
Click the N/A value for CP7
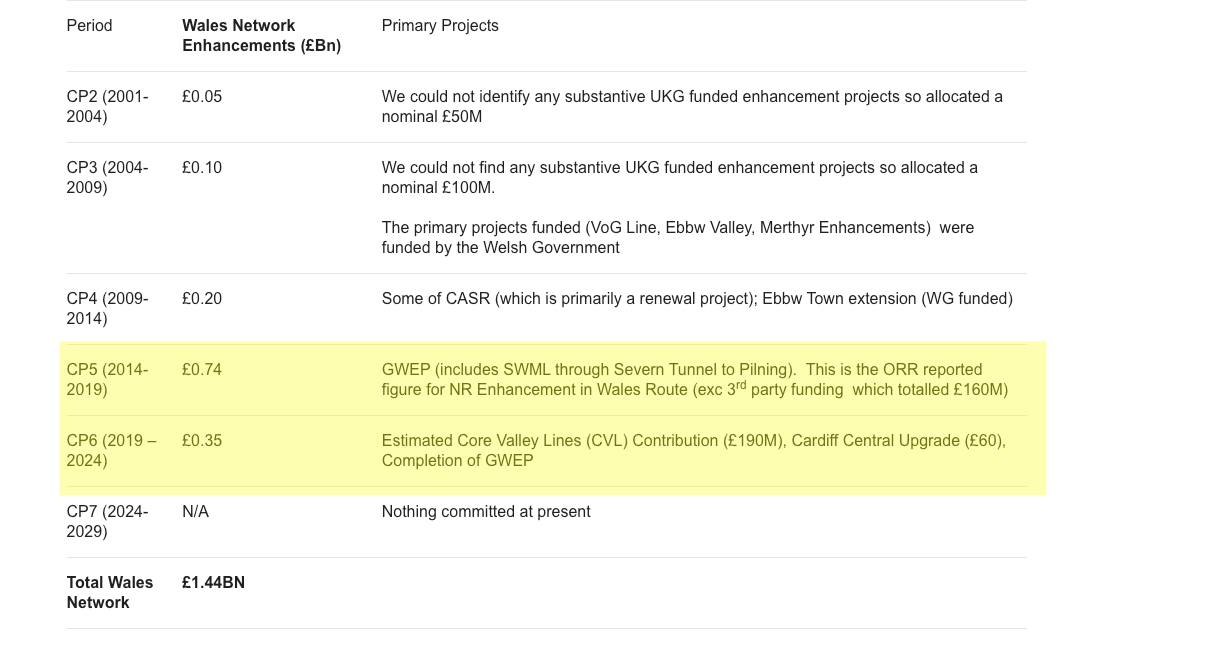195,512
